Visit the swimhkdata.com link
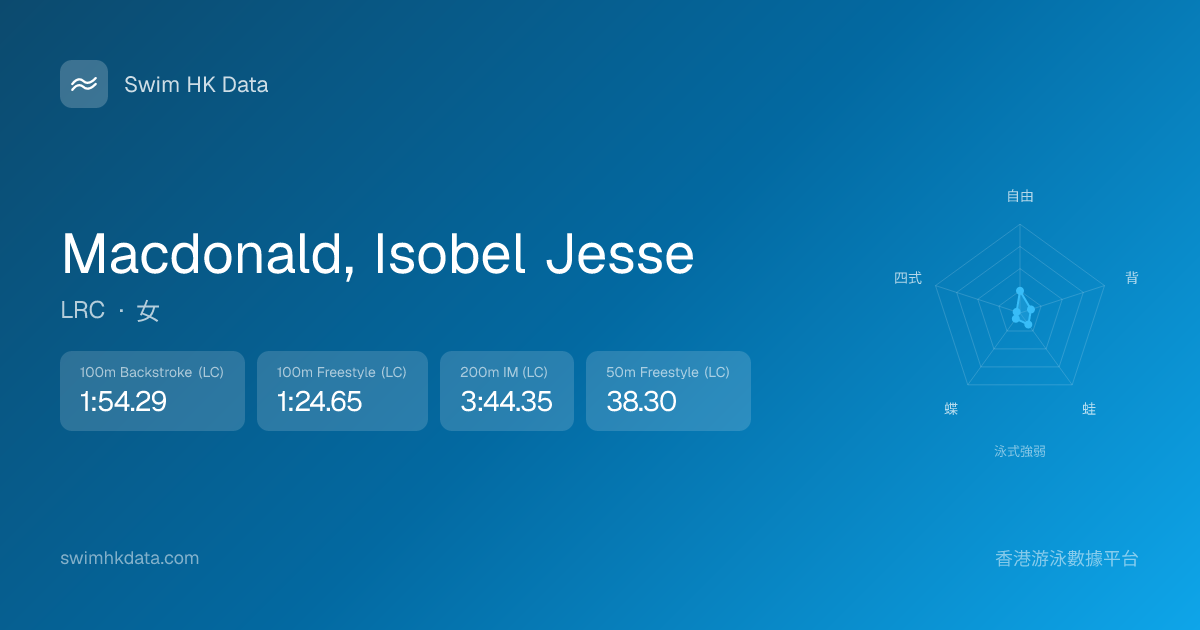Screen dimensions: 1200x630 pos(129,558)
